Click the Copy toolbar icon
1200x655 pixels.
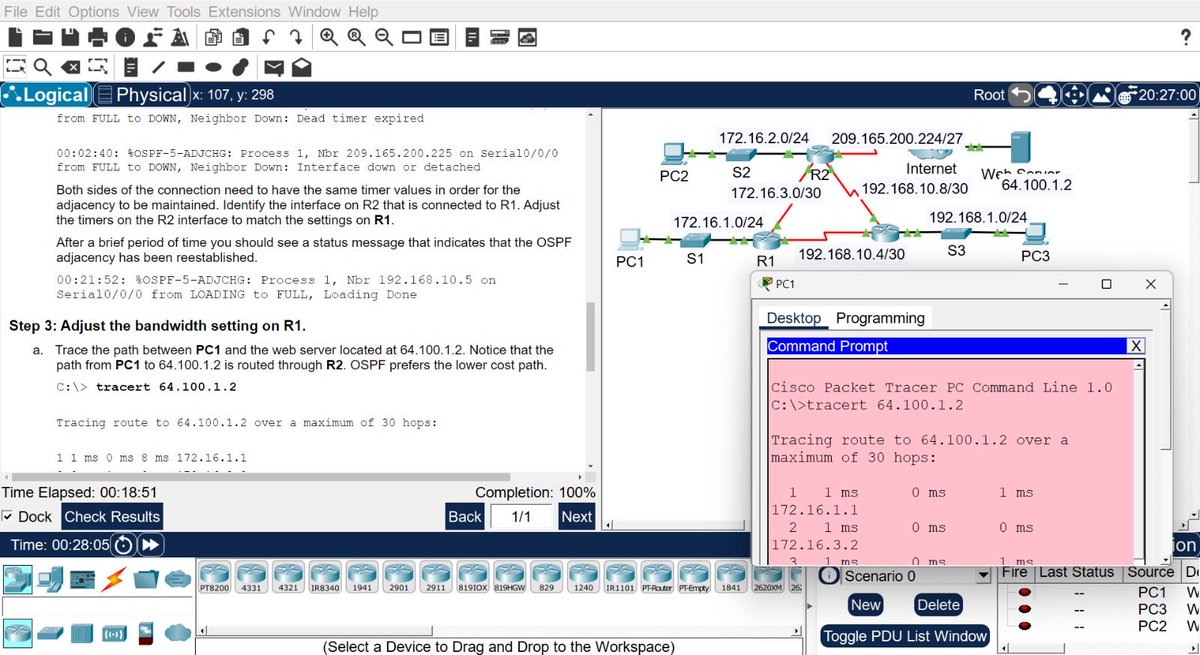[213, 37]
